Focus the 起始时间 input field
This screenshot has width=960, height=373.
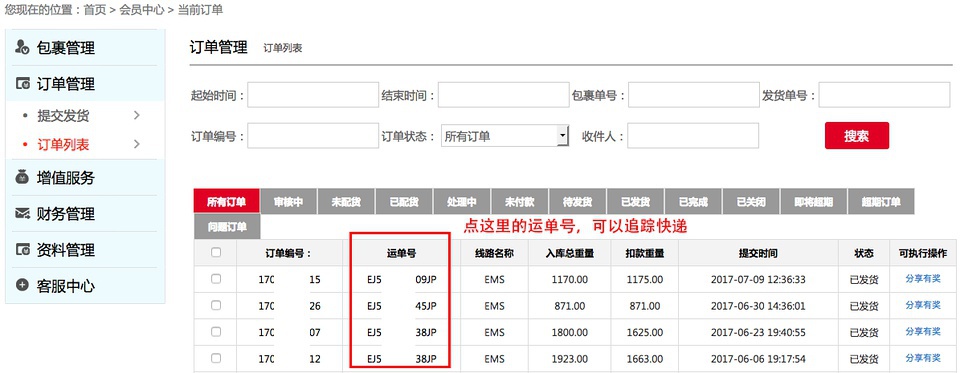pos(313,95)
